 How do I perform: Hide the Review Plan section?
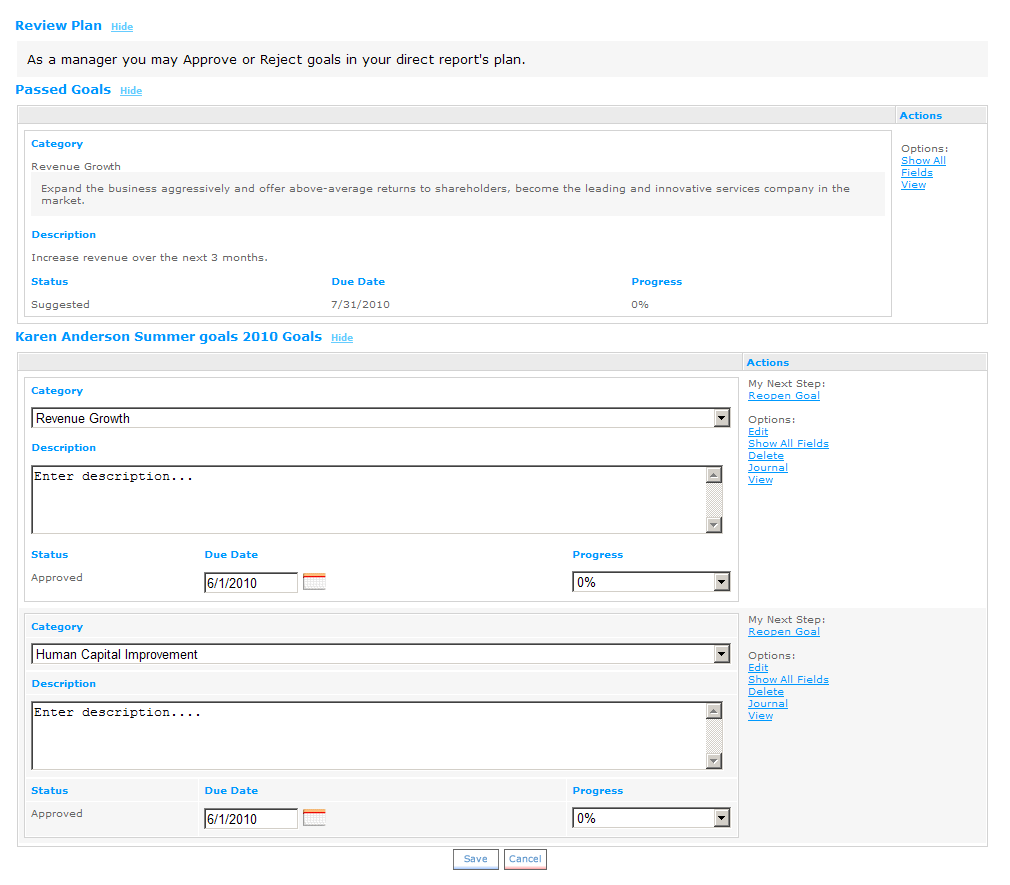(122, 26)
